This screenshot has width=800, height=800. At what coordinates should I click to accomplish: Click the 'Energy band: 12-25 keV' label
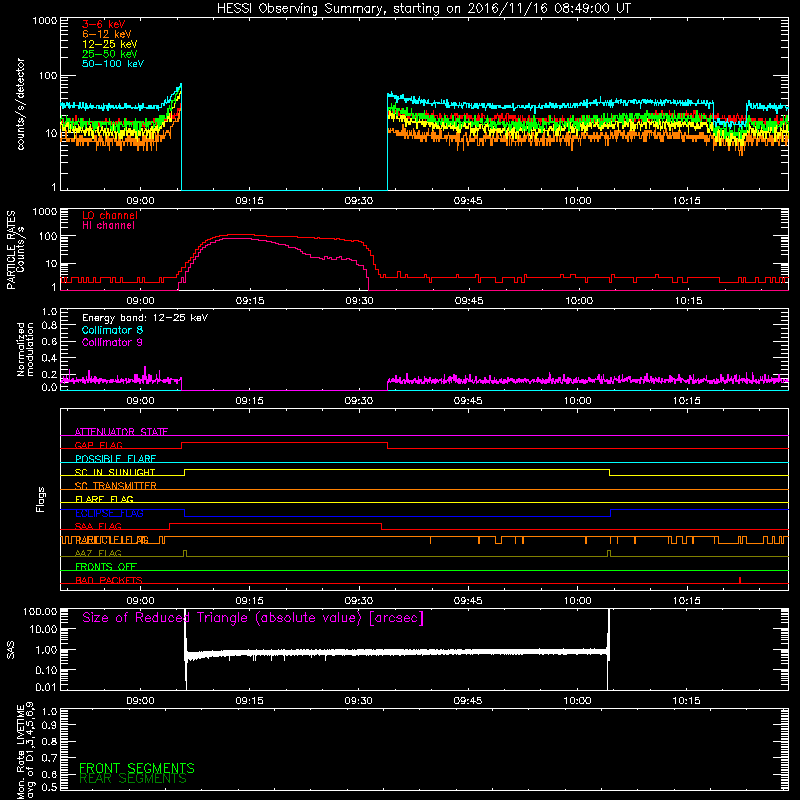click(x=145, y=318)
